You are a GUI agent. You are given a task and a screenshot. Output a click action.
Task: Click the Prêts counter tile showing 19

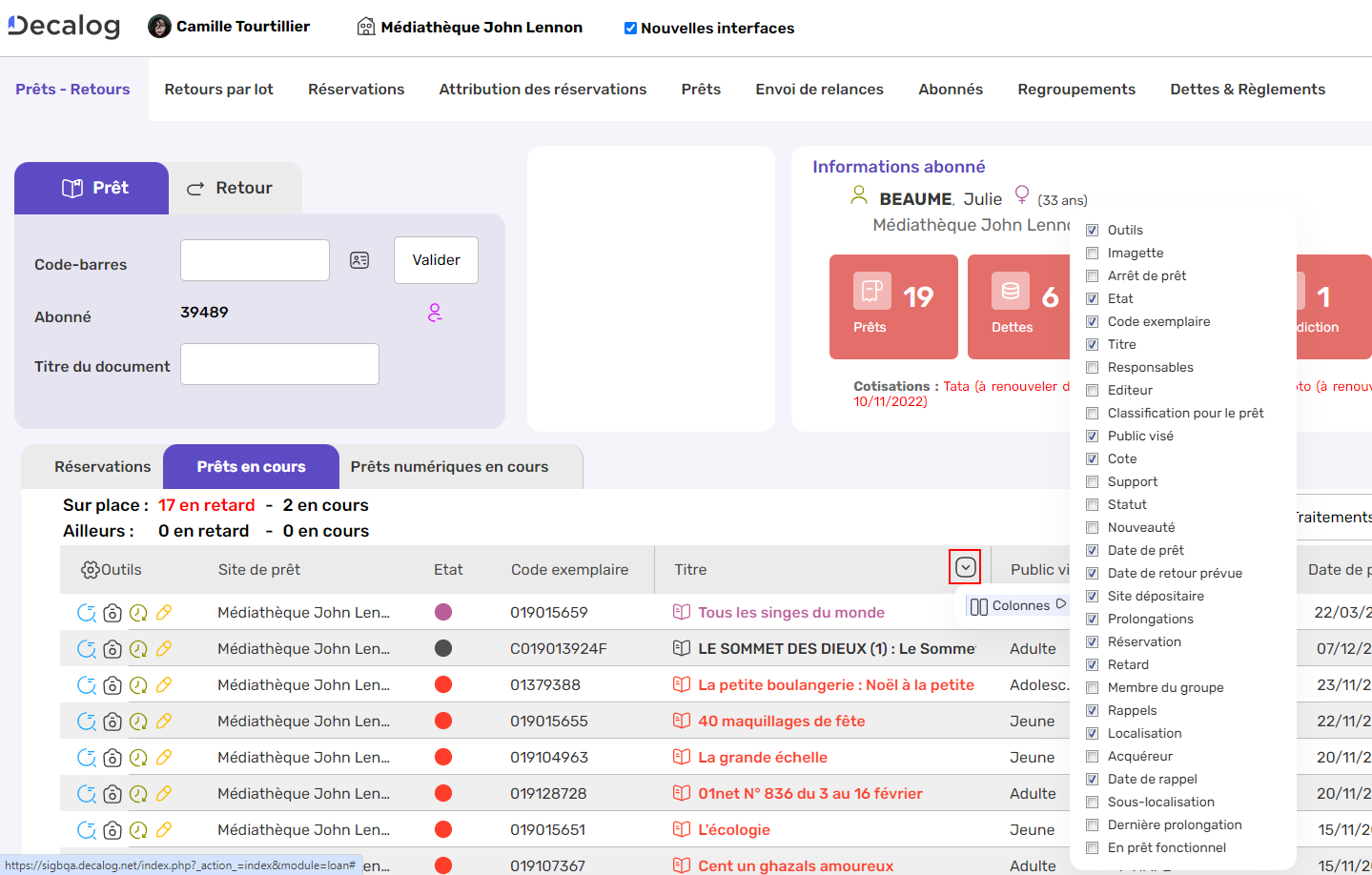click(x=893, y=307)
